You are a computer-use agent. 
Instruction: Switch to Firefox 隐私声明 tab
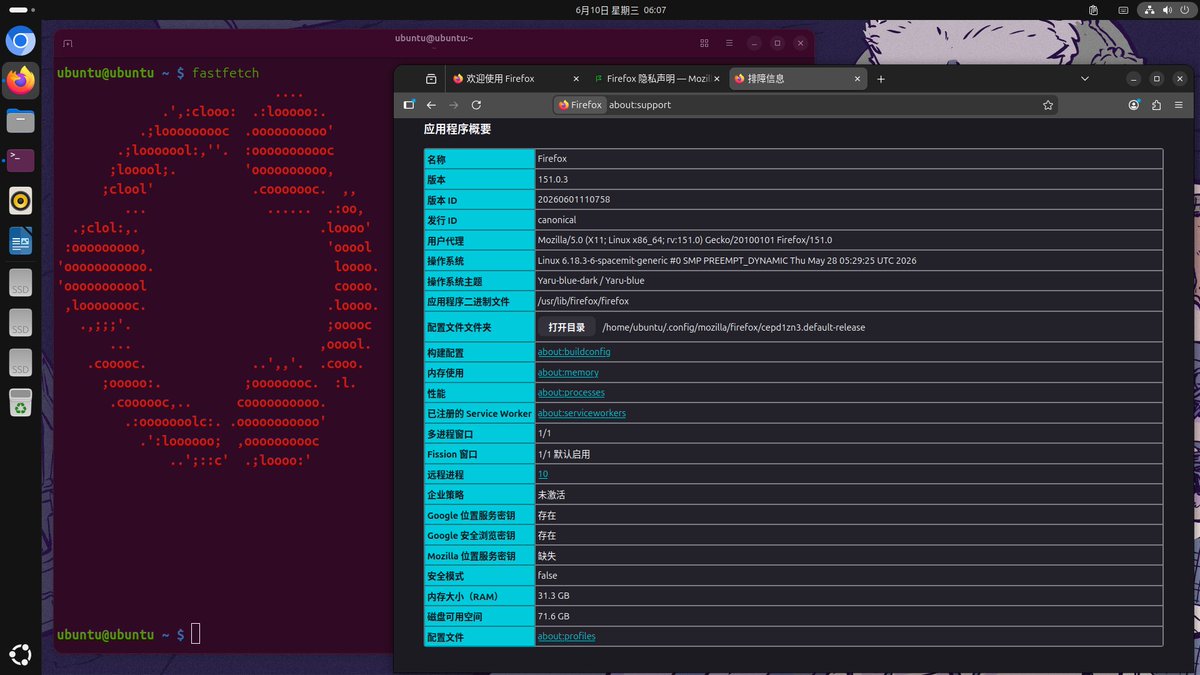tap(656, 79)
